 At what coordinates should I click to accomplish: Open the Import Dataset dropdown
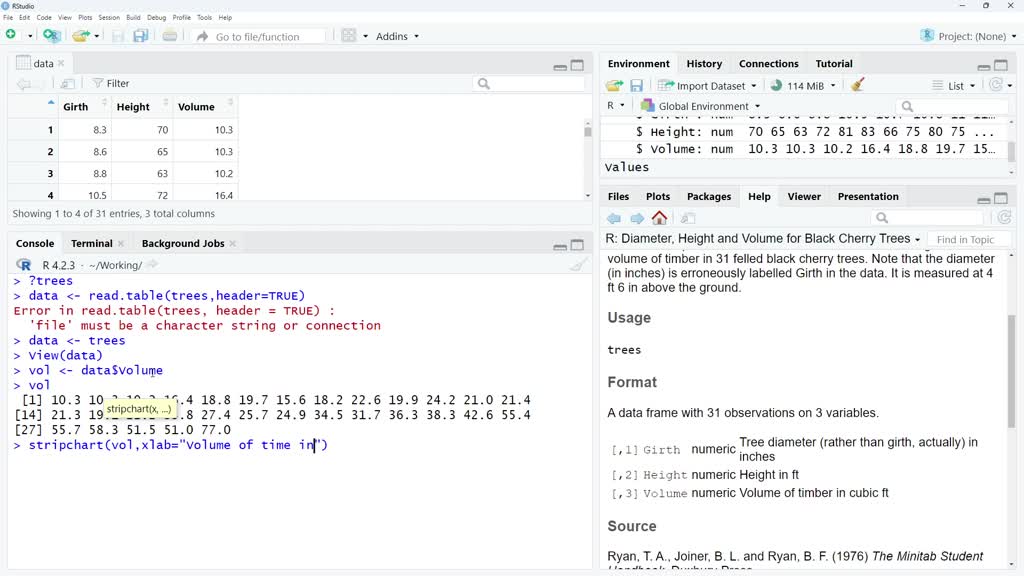tap(707, 86)
